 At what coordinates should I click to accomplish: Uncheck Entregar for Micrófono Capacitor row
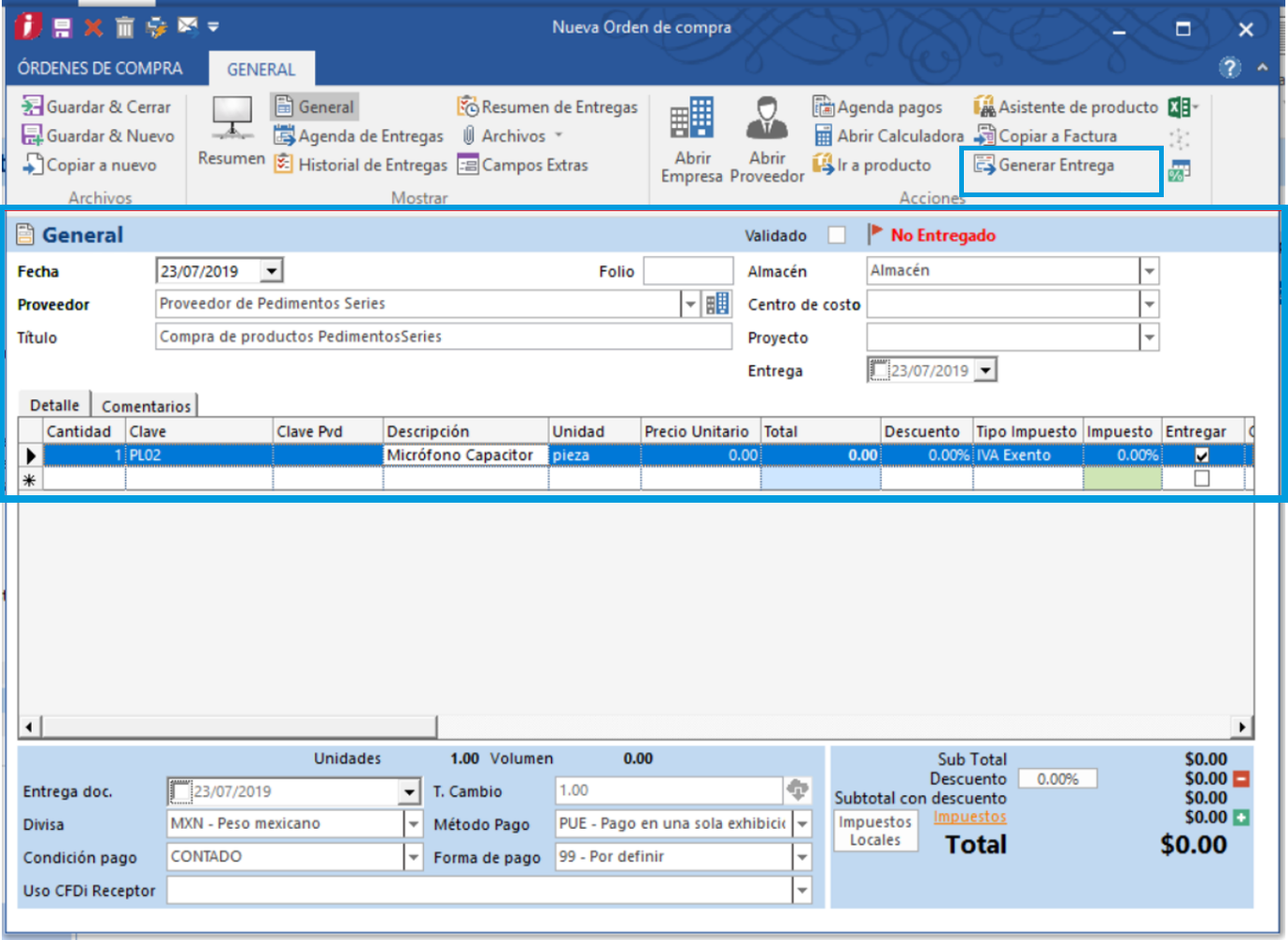point(1202,456)
